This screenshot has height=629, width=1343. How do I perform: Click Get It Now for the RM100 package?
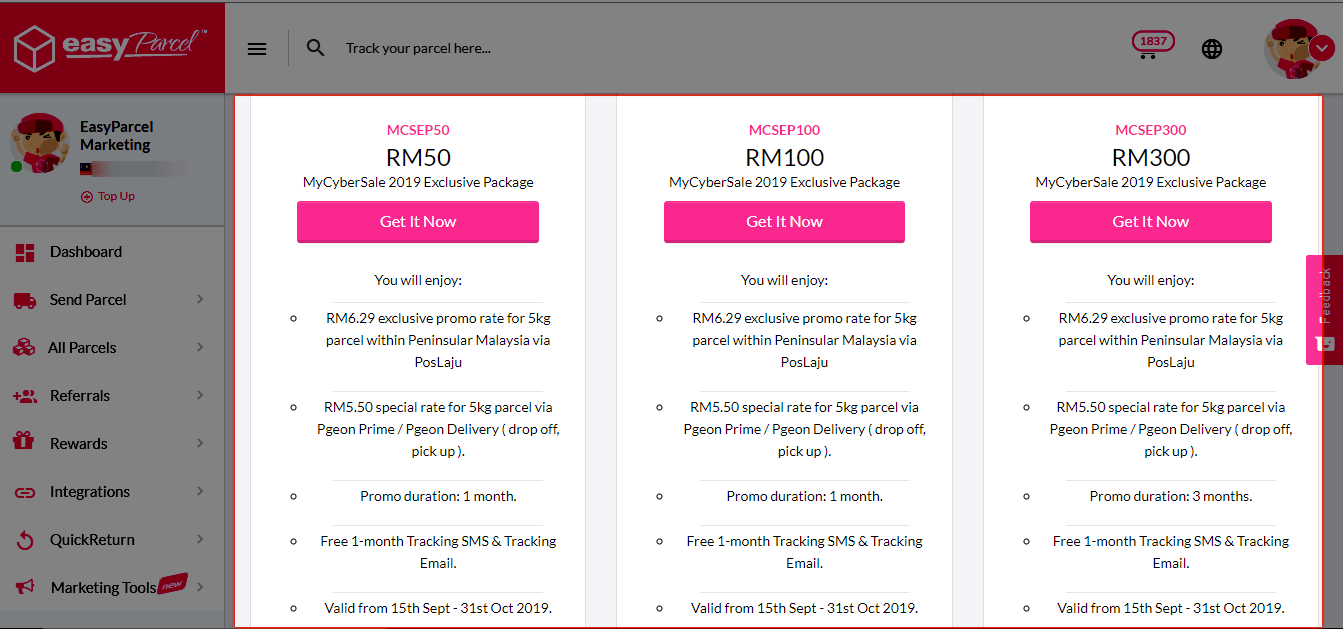click(784, 222)
